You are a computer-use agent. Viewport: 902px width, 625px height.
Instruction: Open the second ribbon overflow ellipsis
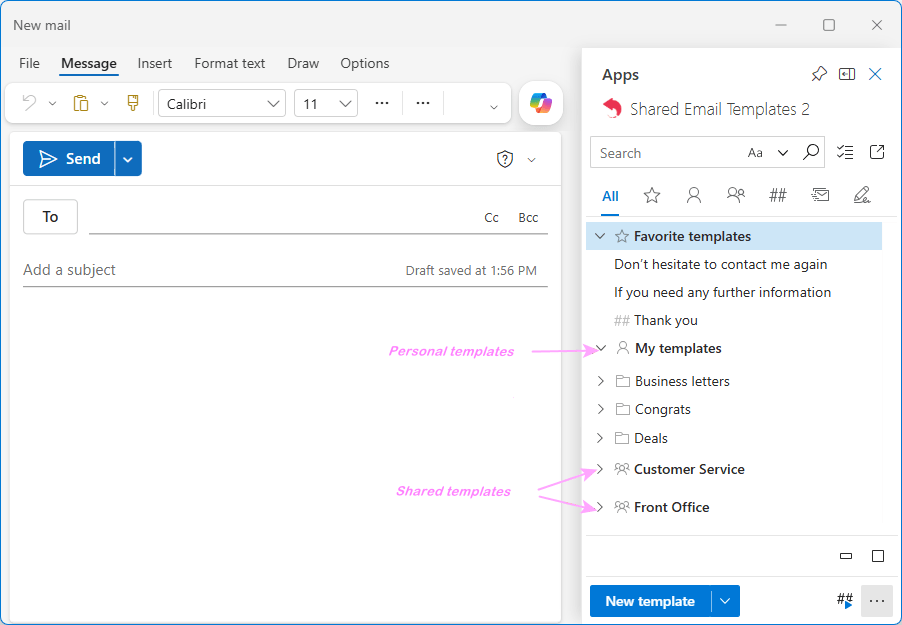(423, 103)
